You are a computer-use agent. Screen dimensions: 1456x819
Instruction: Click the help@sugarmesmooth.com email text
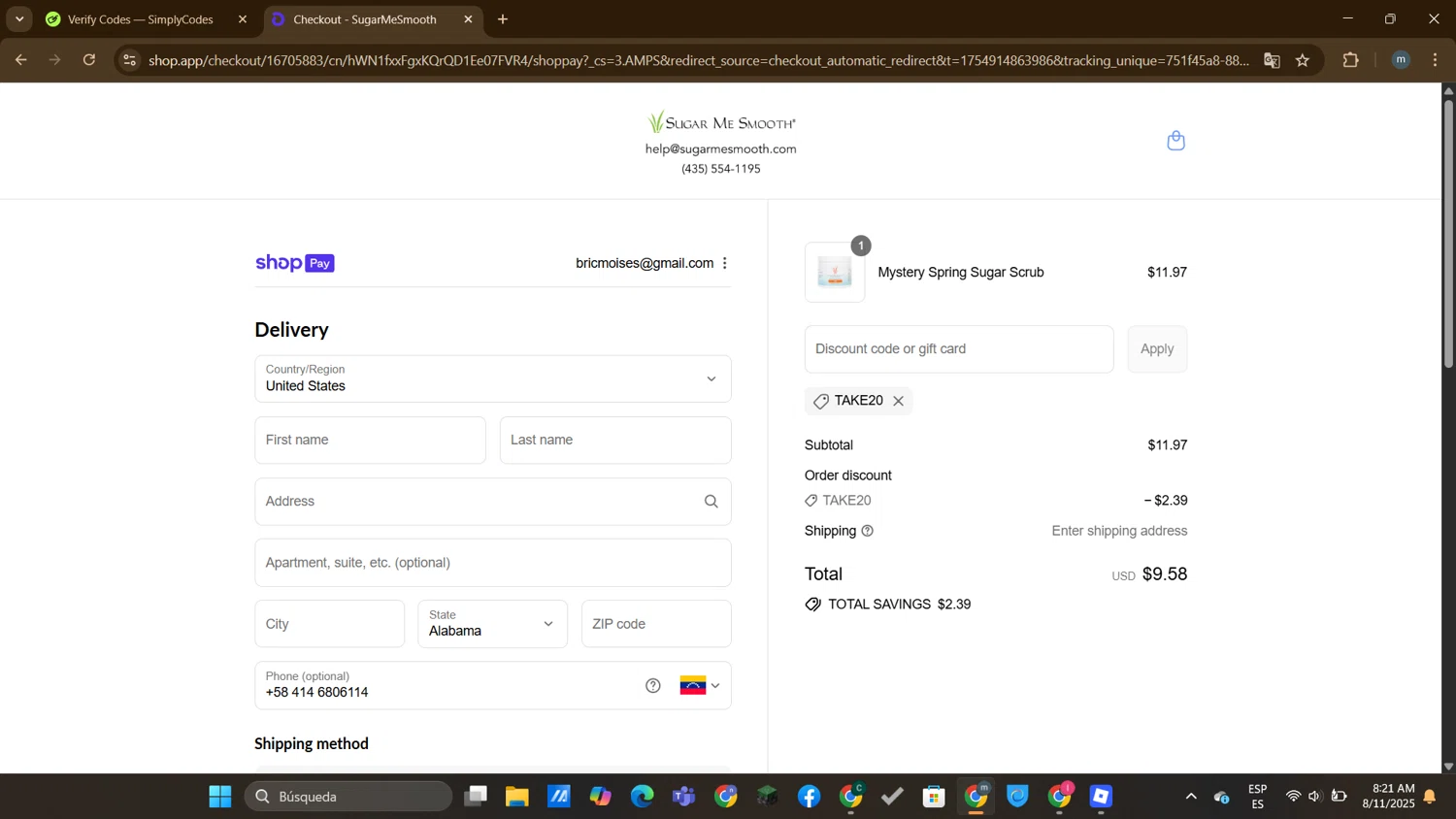tap(721, 148)
